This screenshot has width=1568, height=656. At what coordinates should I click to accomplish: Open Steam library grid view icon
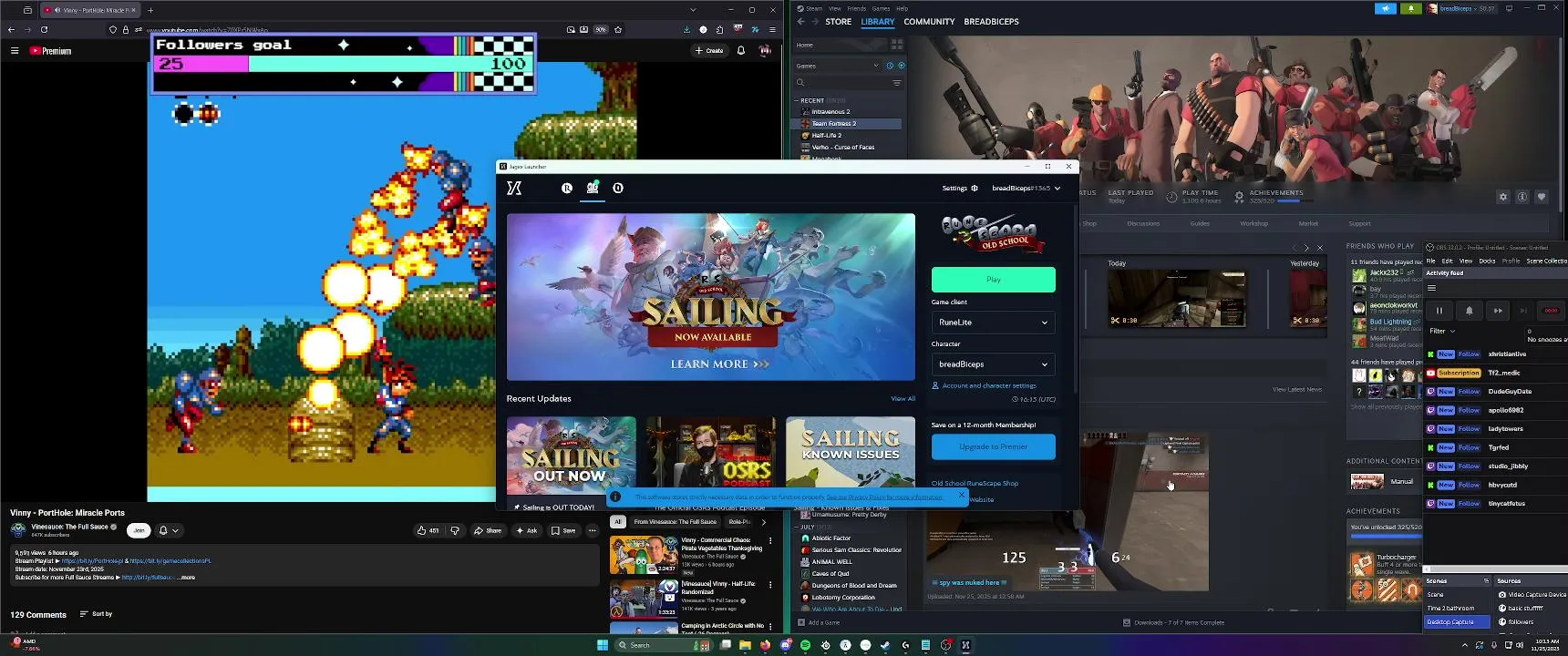click(897, 44)
